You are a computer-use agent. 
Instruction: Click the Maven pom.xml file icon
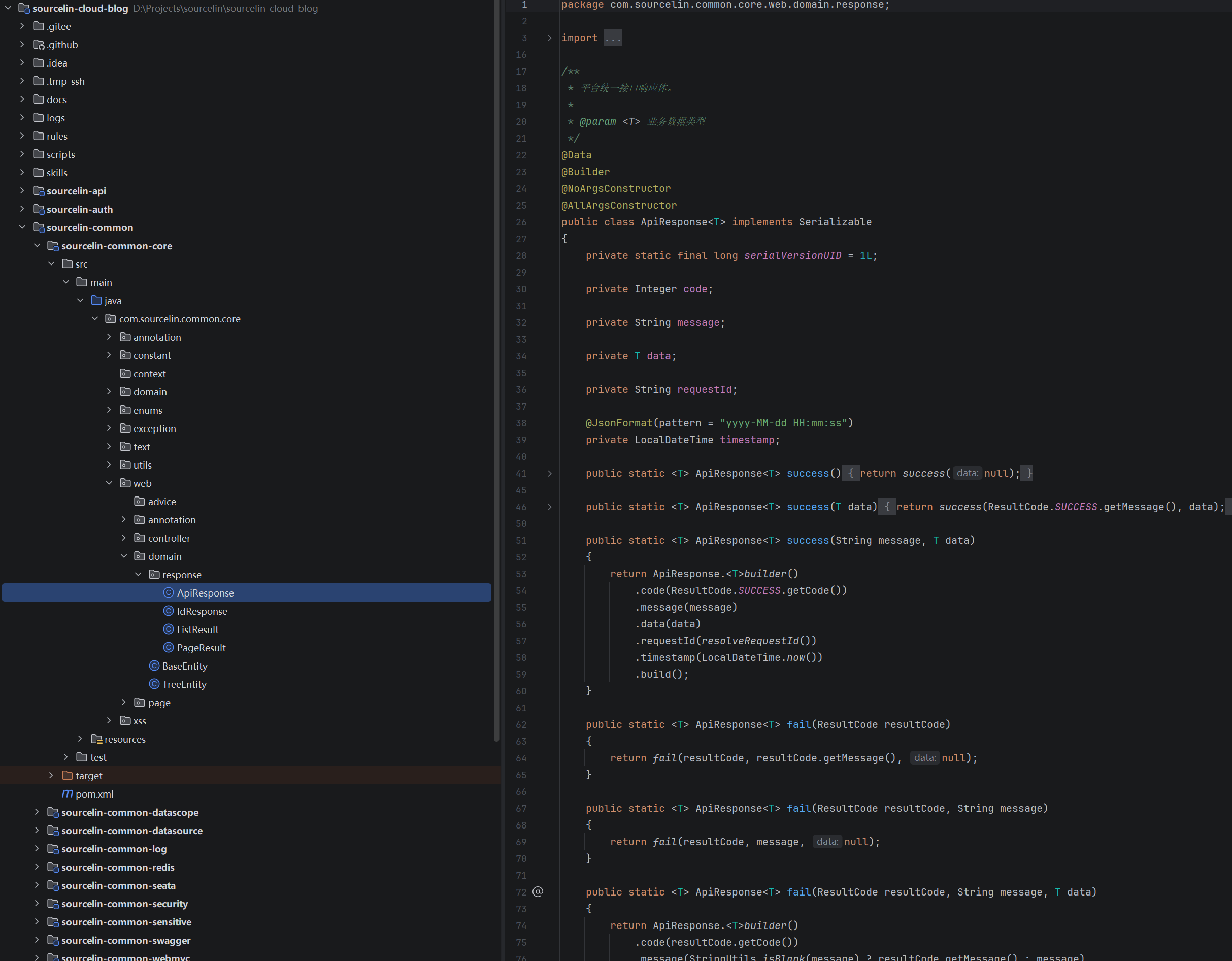click(67, 794)
